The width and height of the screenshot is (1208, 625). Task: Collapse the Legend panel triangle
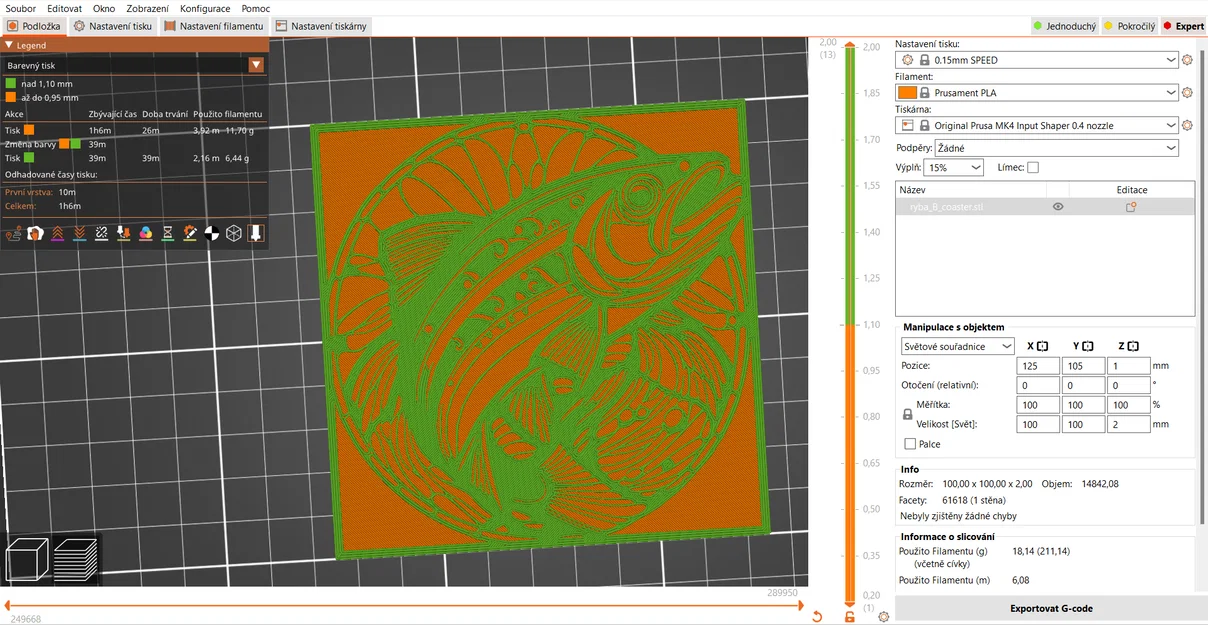9,45
